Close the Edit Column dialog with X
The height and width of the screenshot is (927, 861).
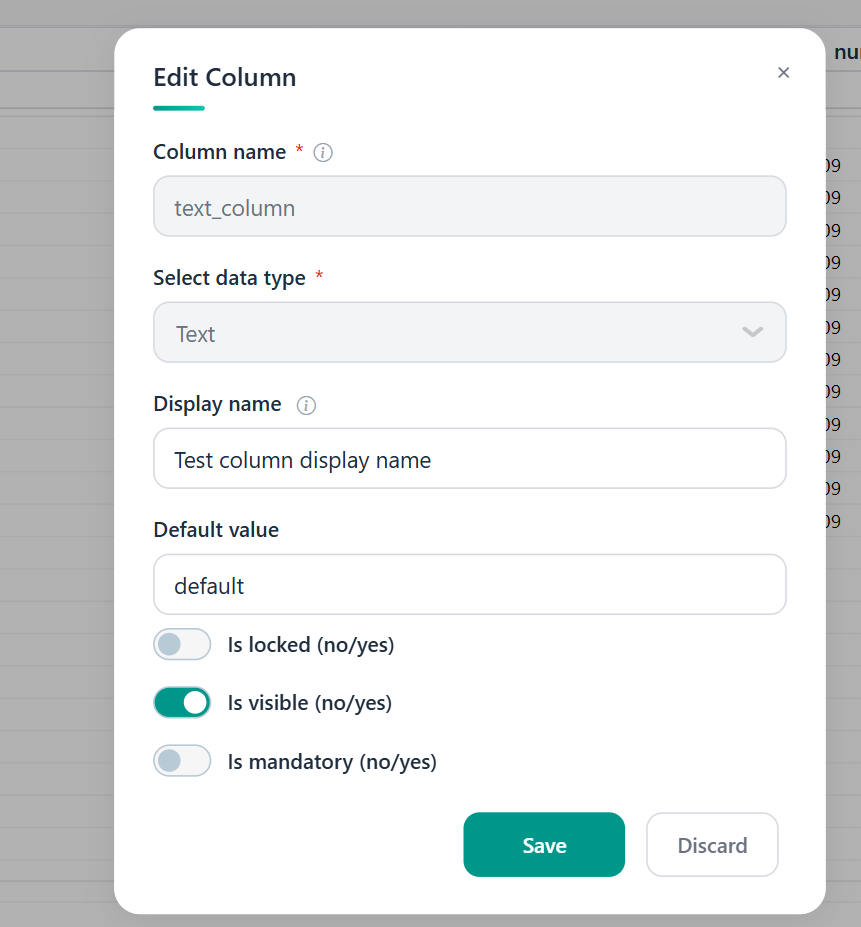click(783, 73)
